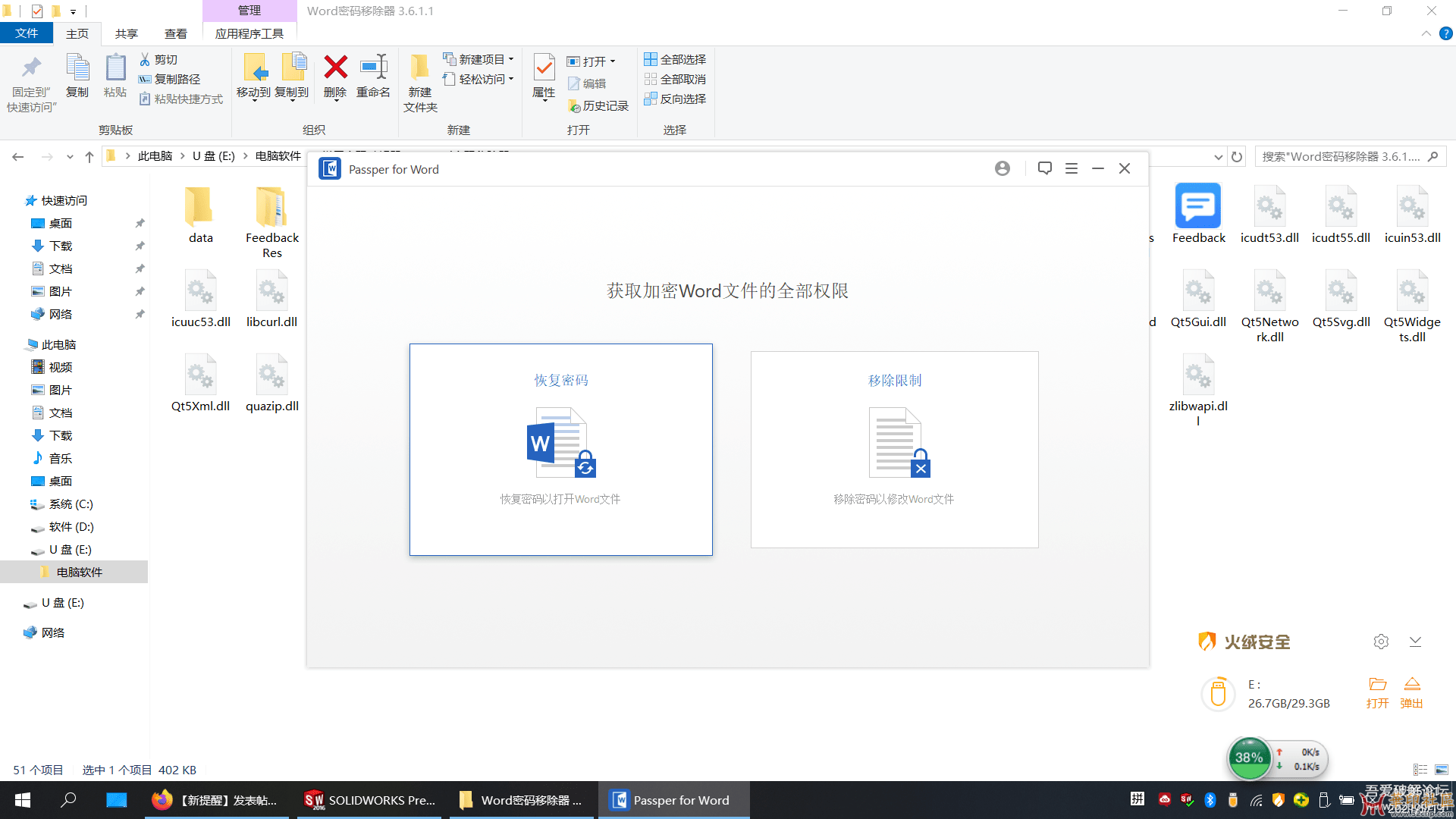Select the Recover Password Word document icon
This screenshot has height=819, width=1456.
point(561,442)
